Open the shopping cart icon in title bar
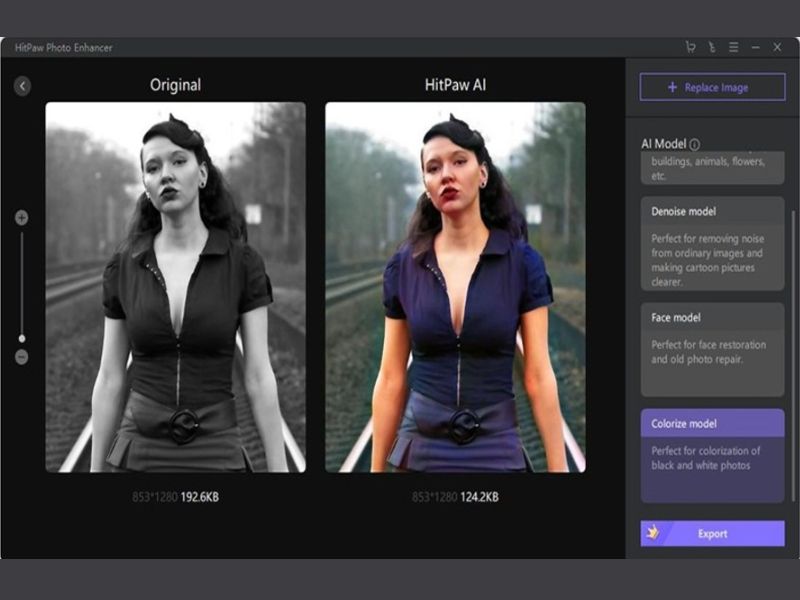The image size is (800, 600). coord(690,47)
